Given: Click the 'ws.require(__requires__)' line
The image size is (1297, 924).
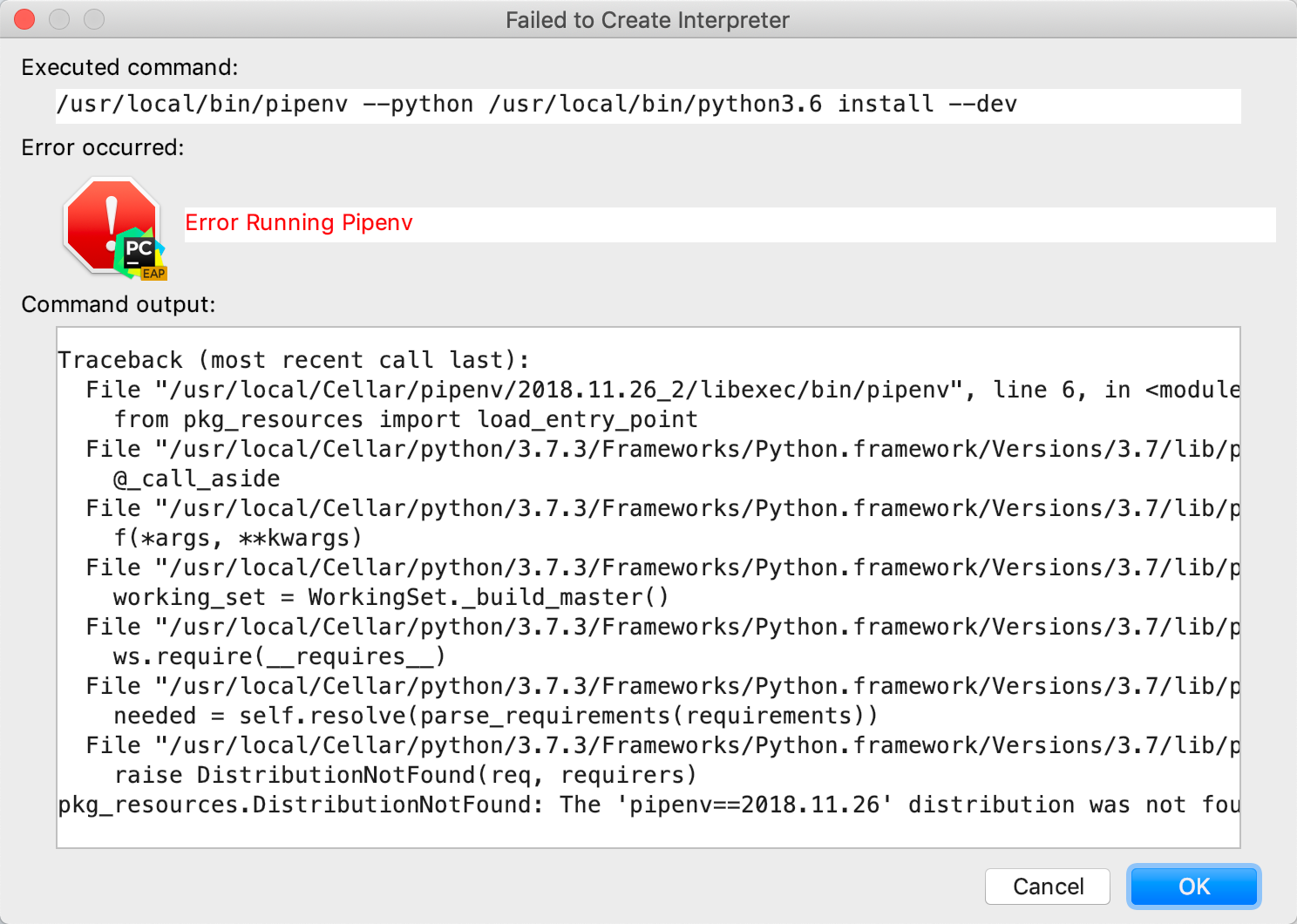Looking at the screenshot, I should tap(279, 656).
